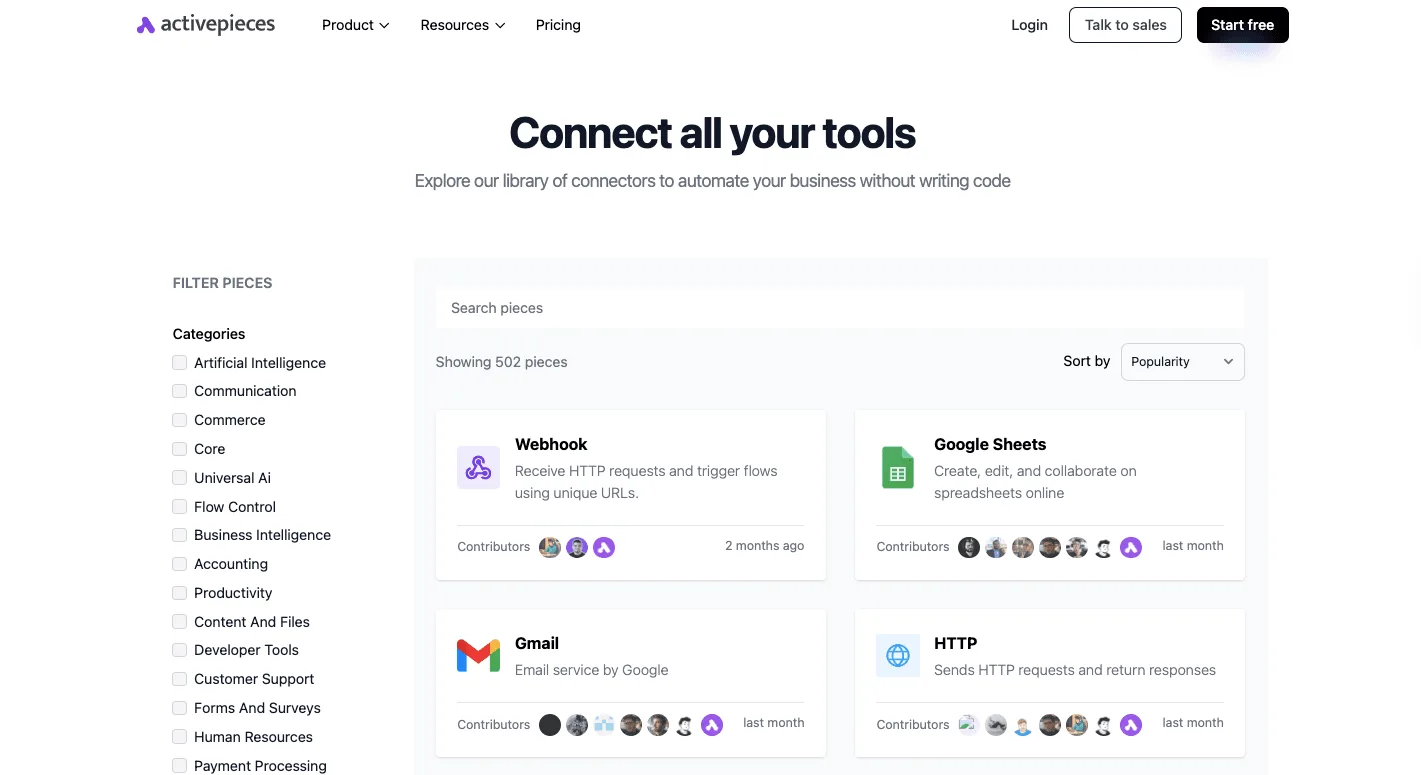Click the activepieces logo
The image size is (1421, 775).
pos(206,25)
